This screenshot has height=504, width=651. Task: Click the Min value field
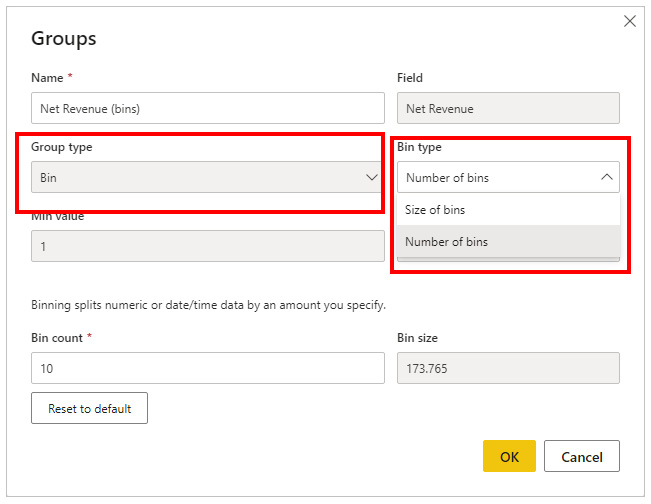[208, 246]
